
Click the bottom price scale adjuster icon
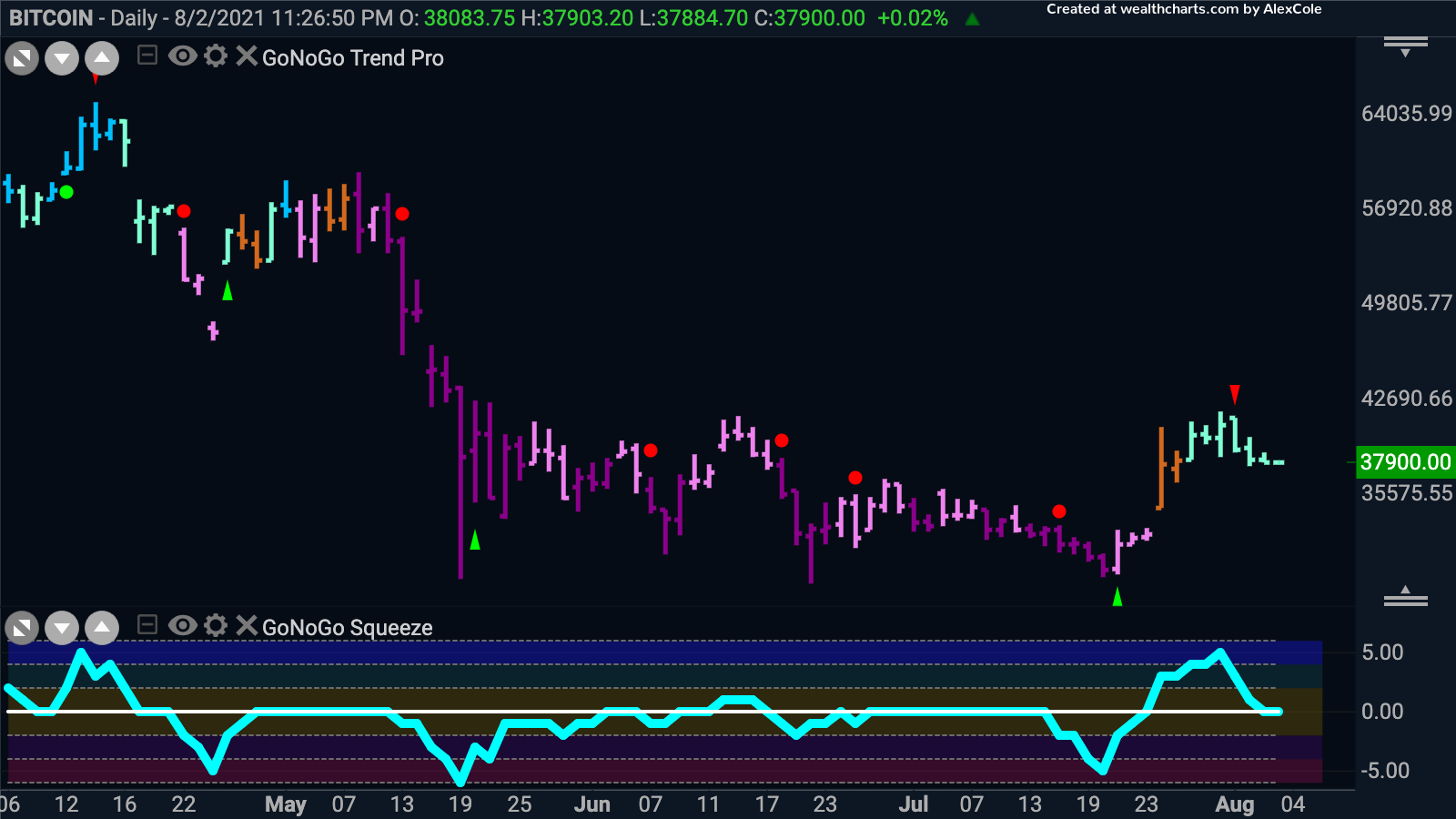(x=1405, y=597)
